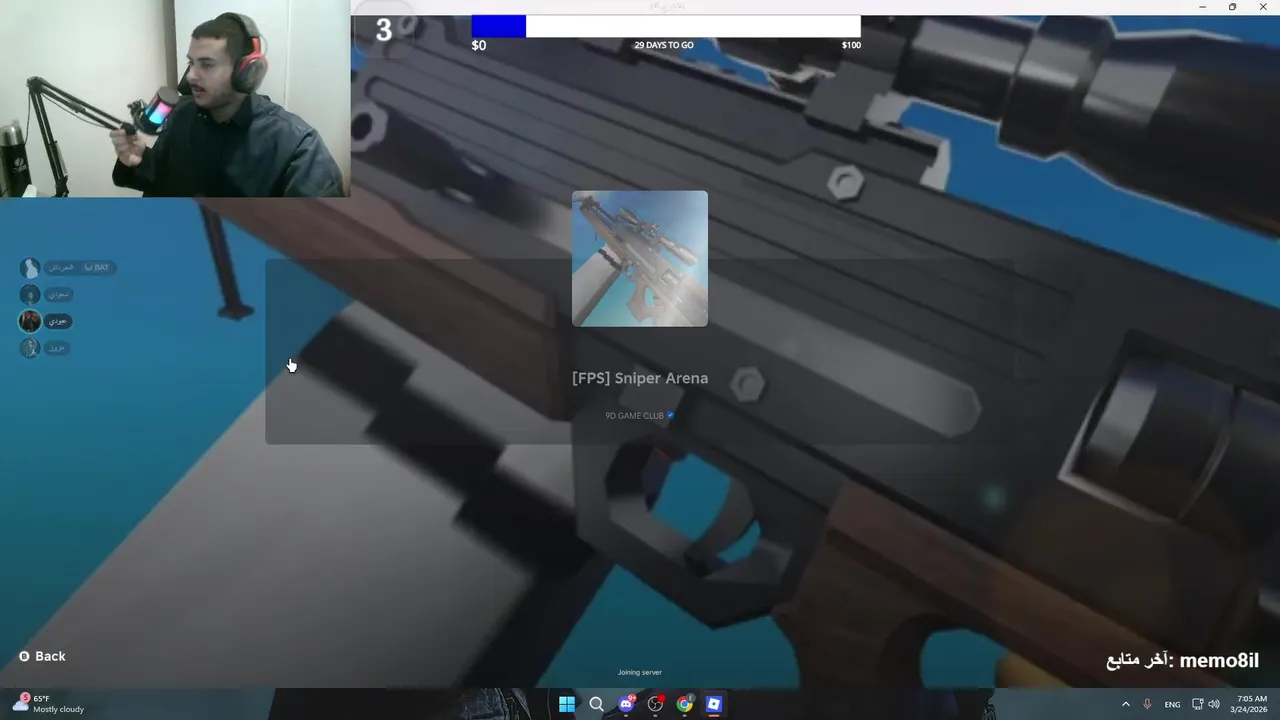Screen dimensions: 1280x720
Task: Click the Sniper Arena game thumbnail
Action: 640,259
